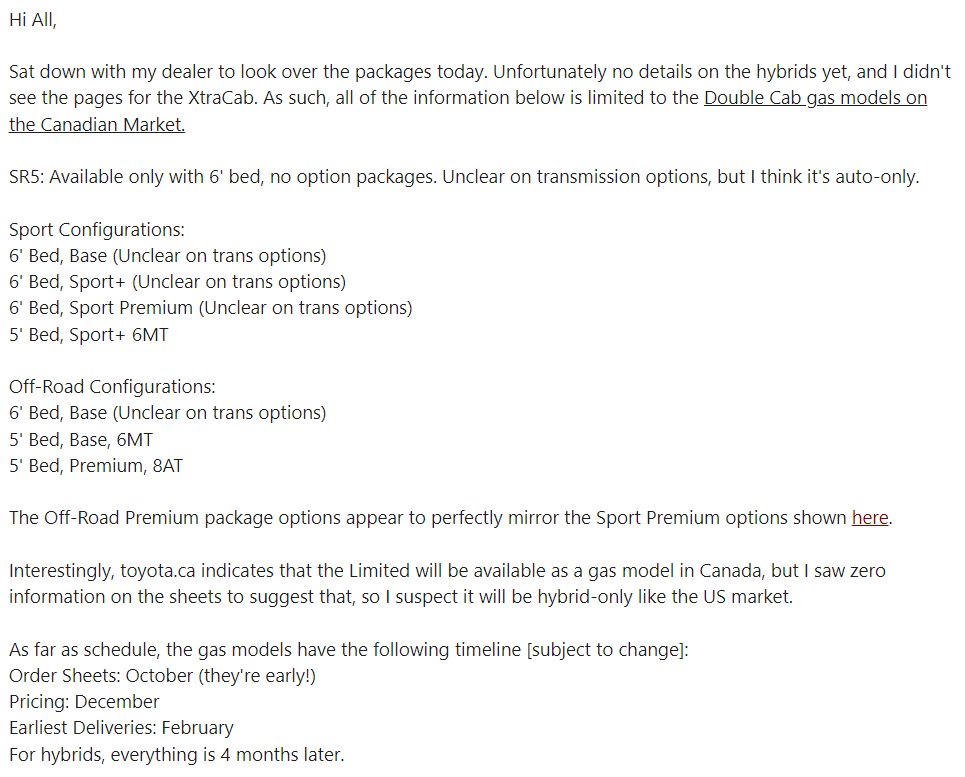The width and height of the screenshot is (965, 777).
Task: Click the '5' Bed, Sport+ 6MT' line
Action: [x=89, y=335]
